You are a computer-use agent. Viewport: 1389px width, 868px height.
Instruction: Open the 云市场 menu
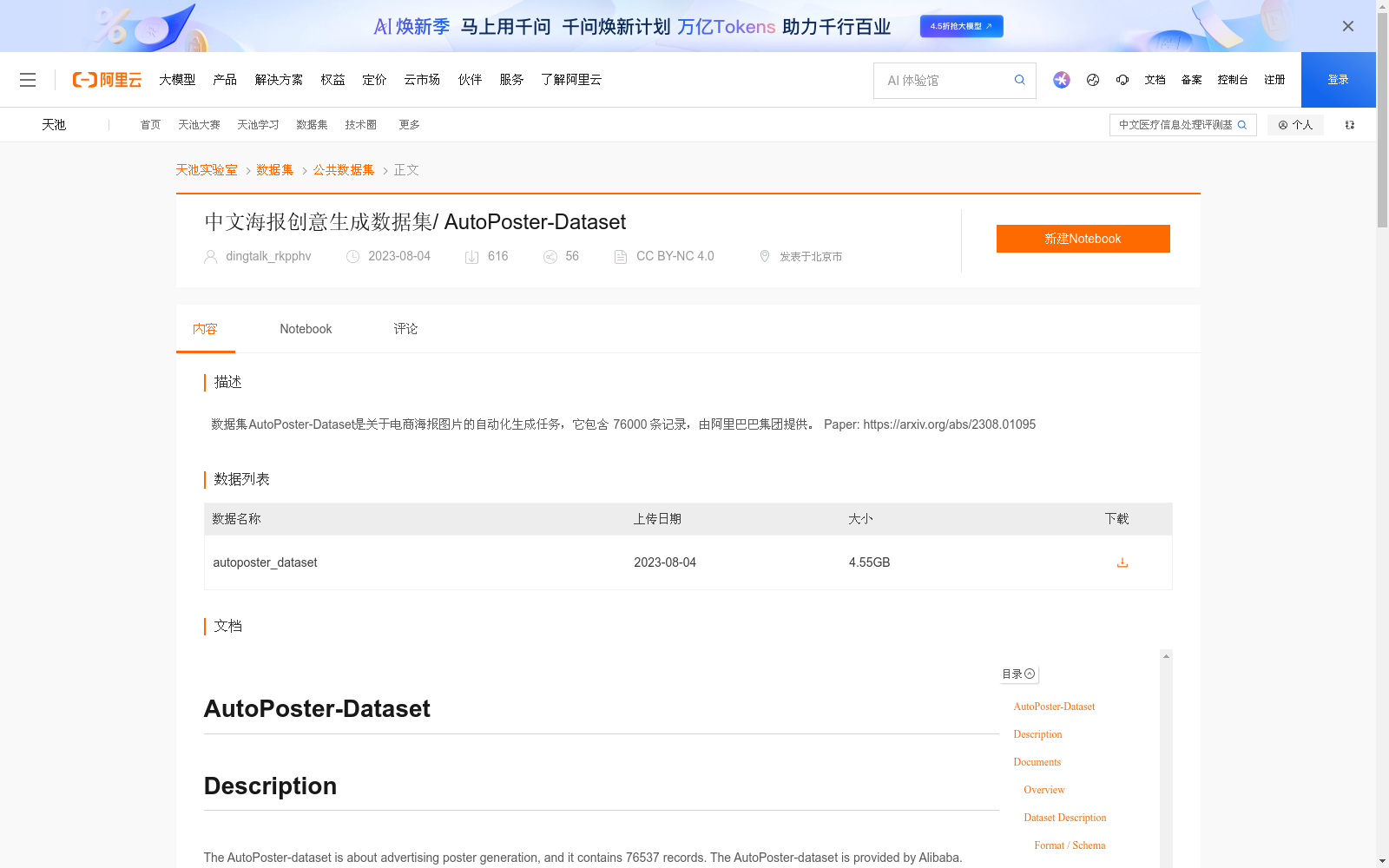[422, 80]
